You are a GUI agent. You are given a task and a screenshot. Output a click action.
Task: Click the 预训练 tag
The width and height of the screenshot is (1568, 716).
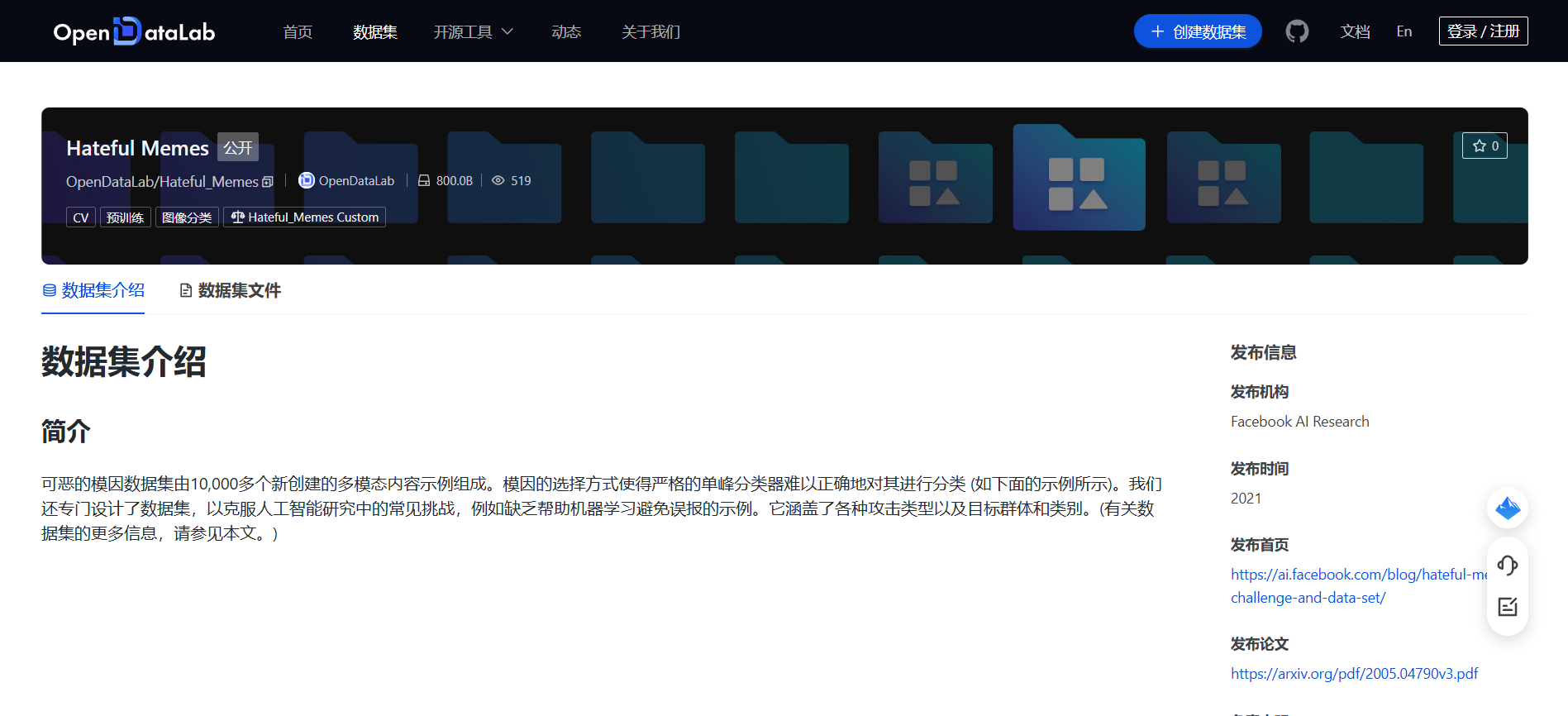tap(125, 217)
